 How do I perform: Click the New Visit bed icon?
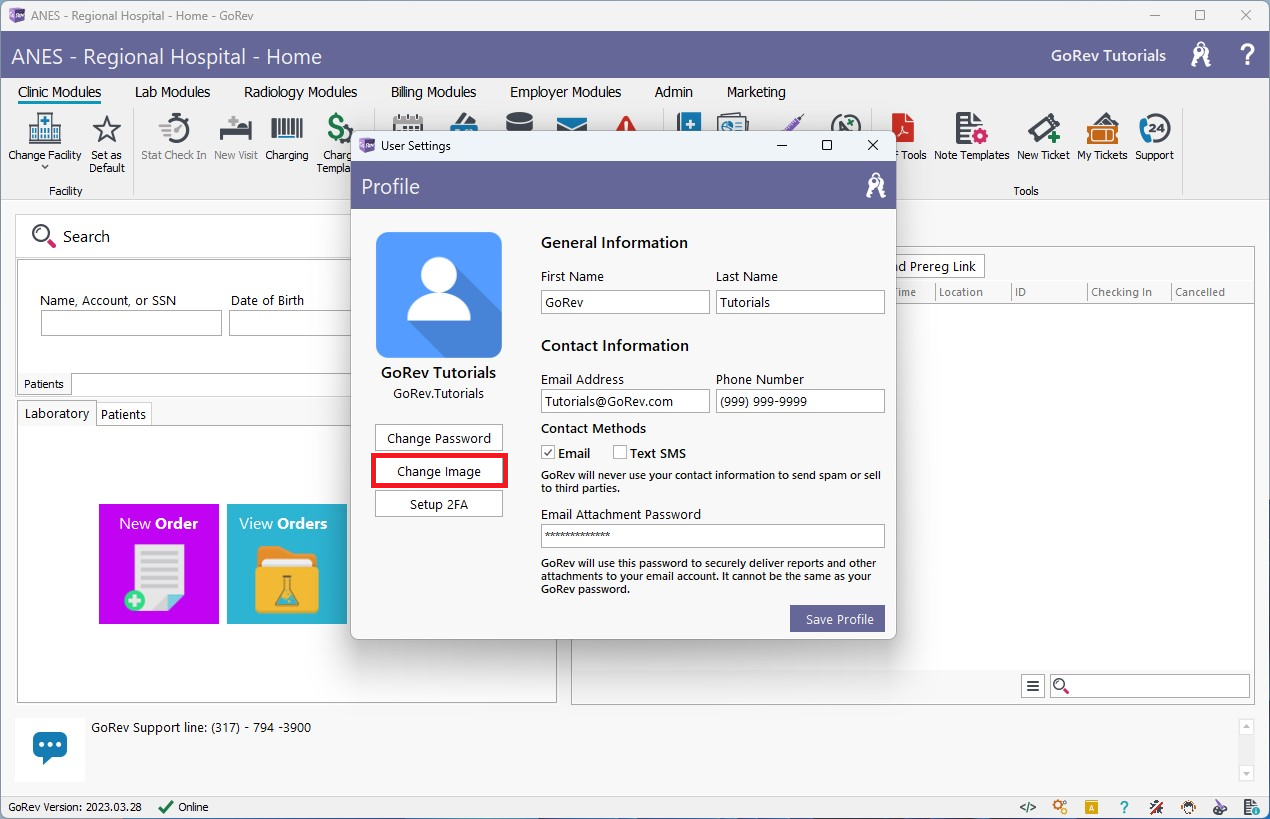(x=235, y=129)
